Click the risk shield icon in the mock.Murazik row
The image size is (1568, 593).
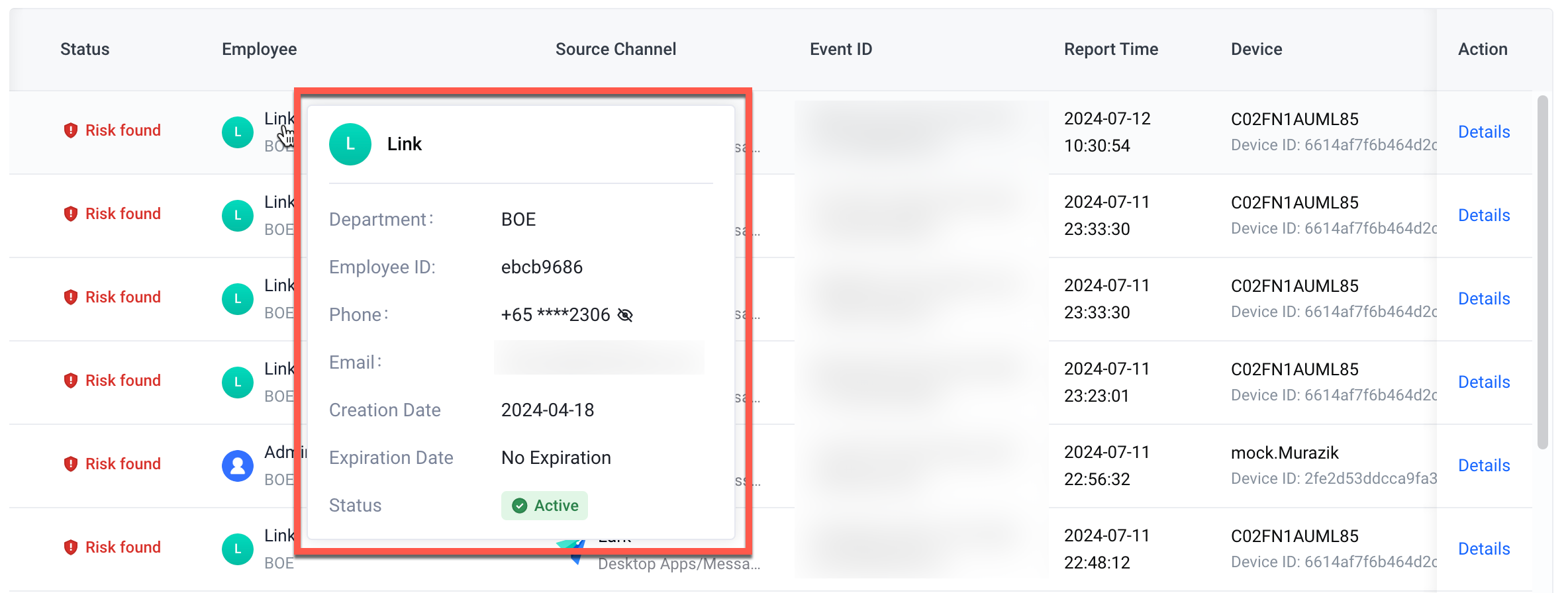point(70,464)
